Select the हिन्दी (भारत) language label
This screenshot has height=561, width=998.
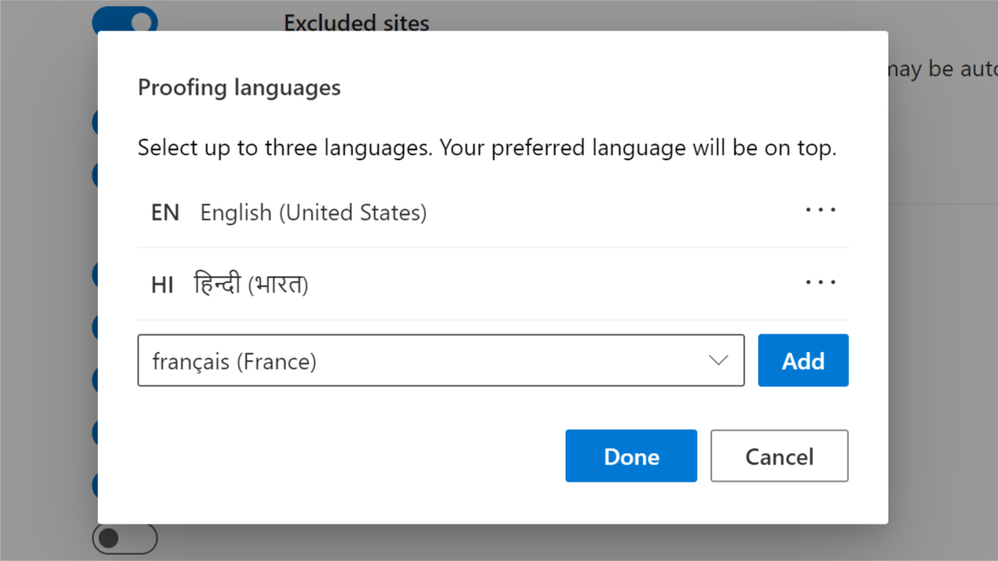(x=251, y=285)
